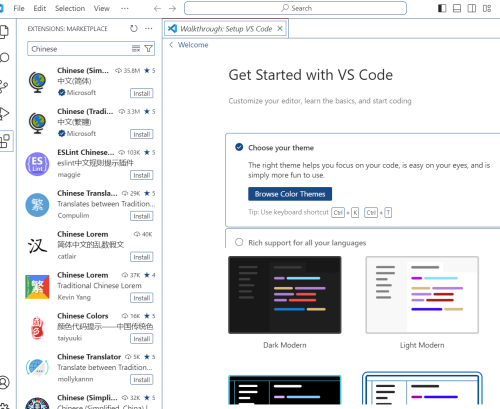
Task: Install the Chinese Translator extension
Action: (142, 380)
